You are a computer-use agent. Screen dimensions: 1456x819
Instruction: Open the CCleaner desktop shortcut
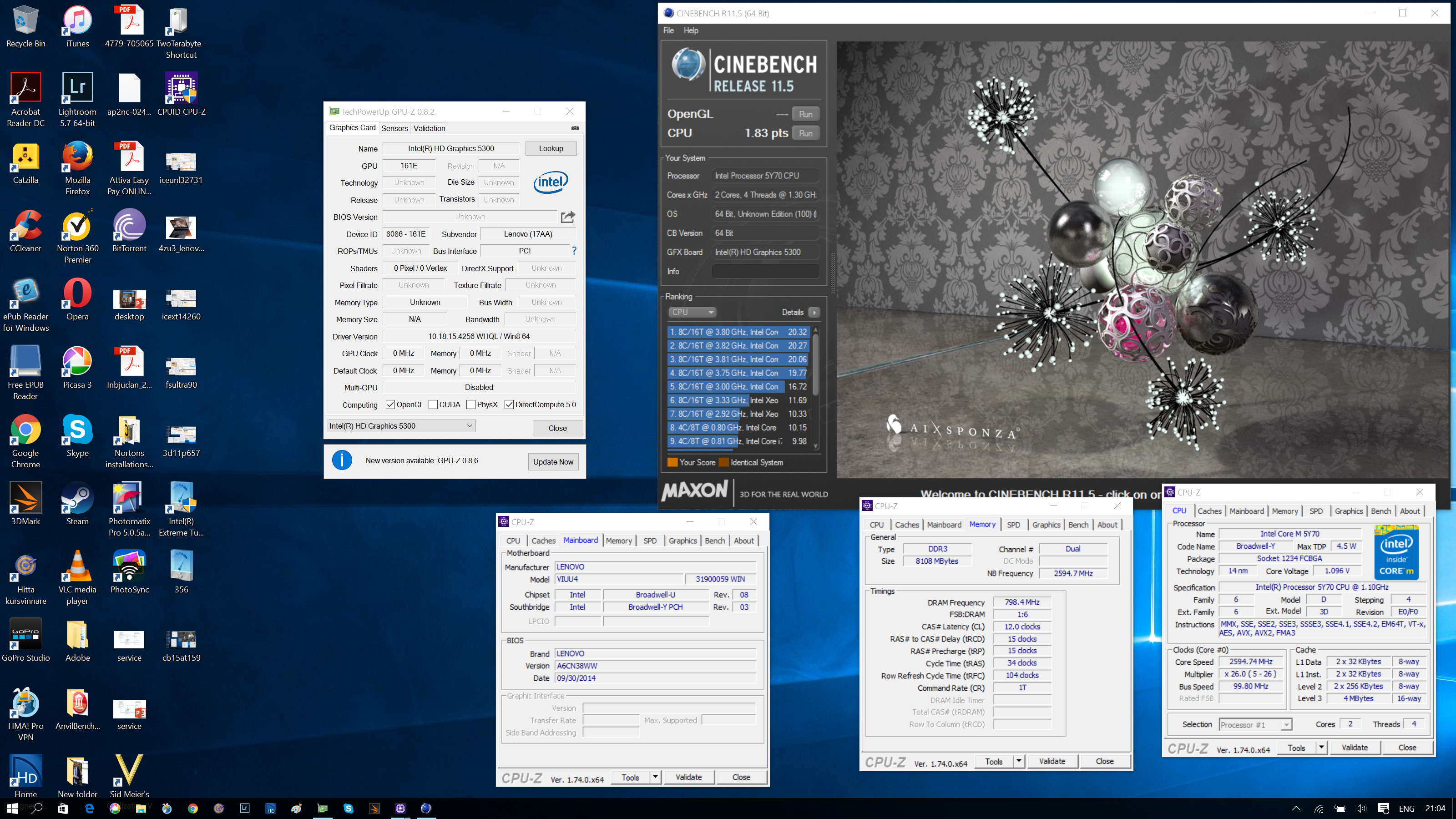pyautogui.click(x=25, y=231)
